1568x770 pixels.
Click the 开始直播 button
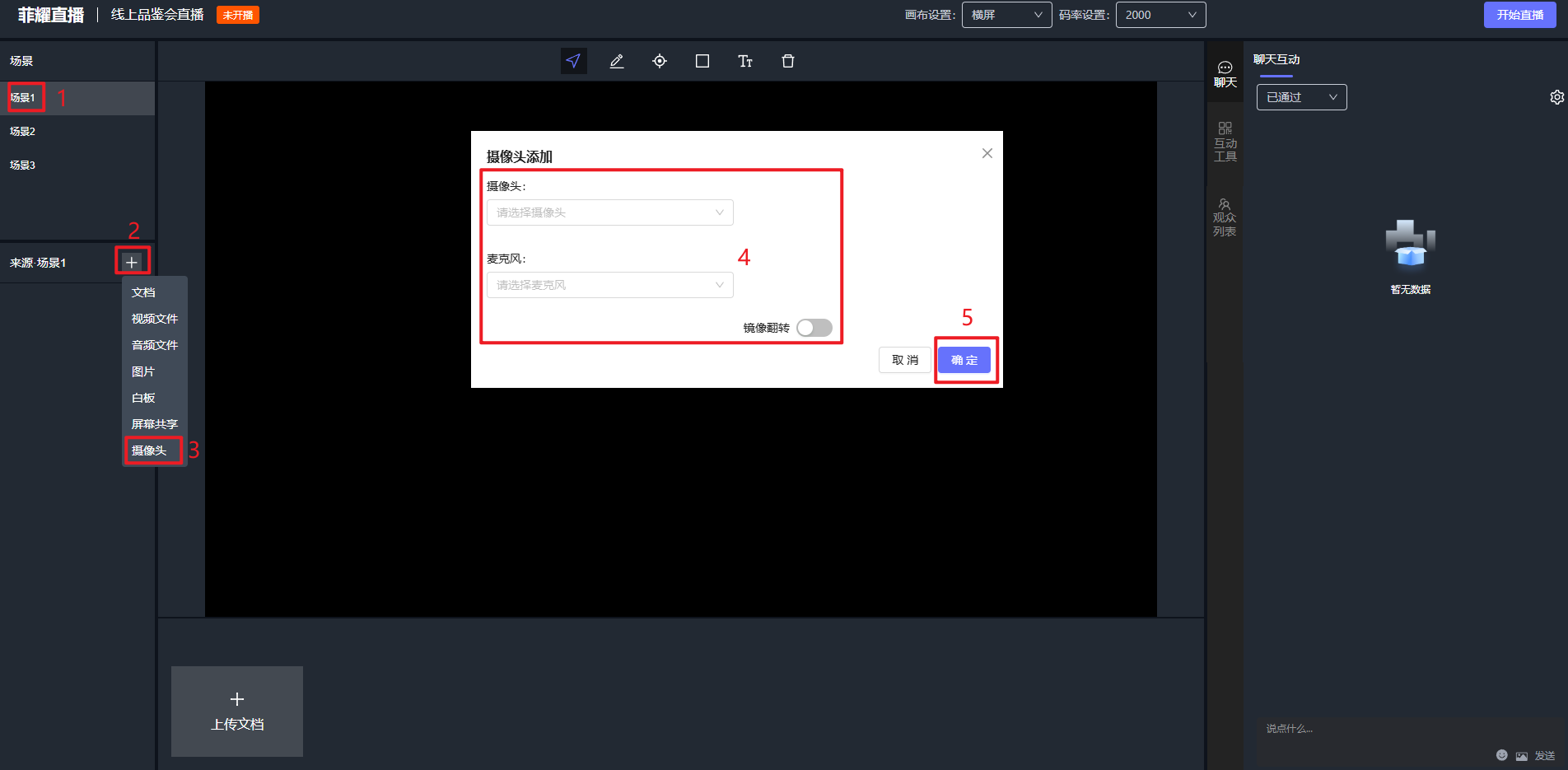pyautogui.click(x=1519, y=15)
